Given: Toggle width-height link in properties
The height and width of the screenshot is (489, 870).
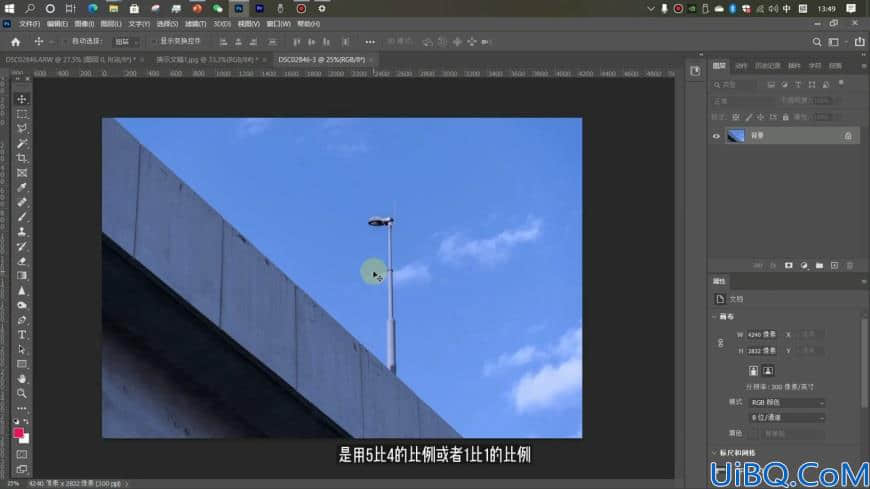Looking at the screenshot, I should (720, 343).
